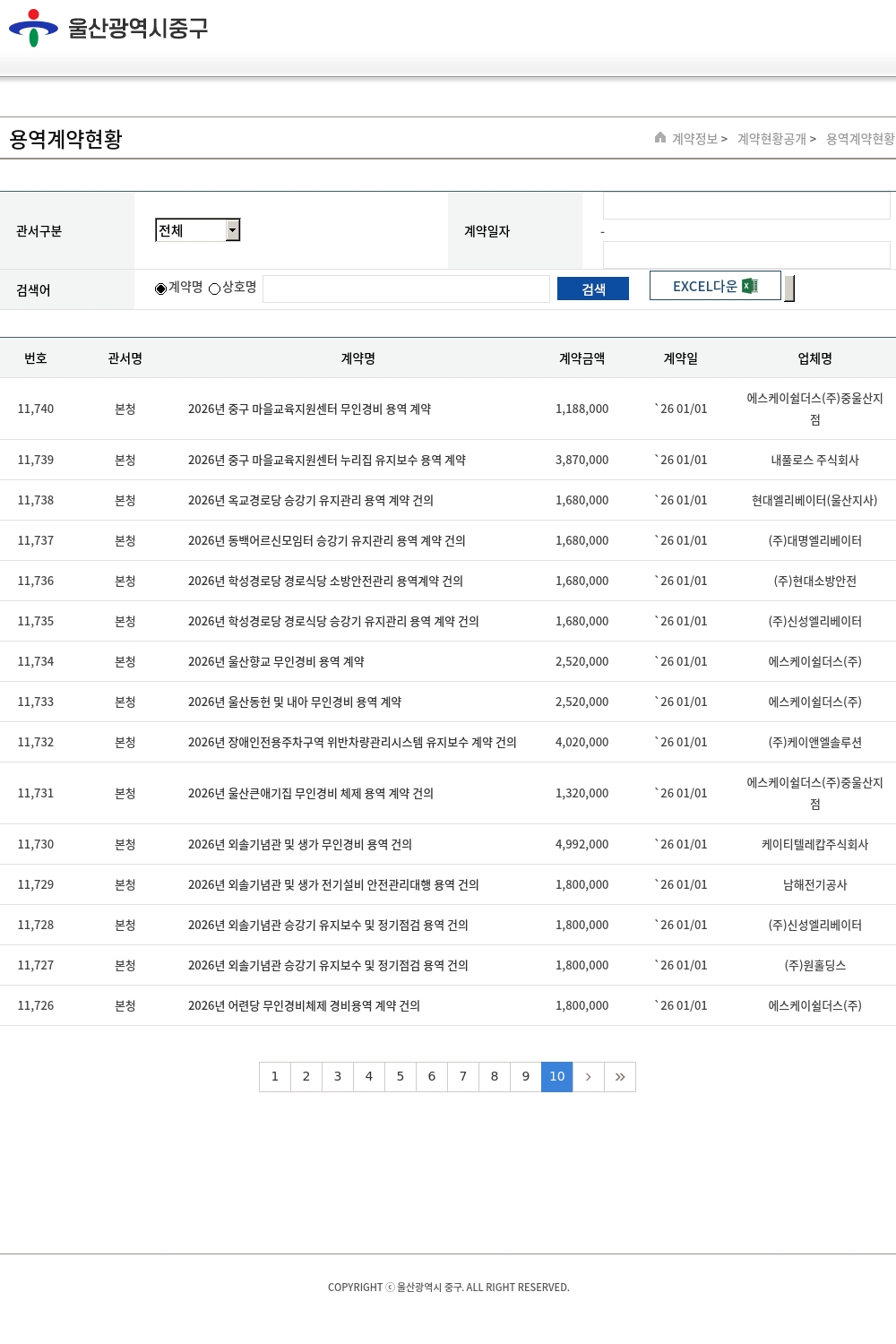Go to next page arrow
Screen dimensions: 896x1344
588,1077
